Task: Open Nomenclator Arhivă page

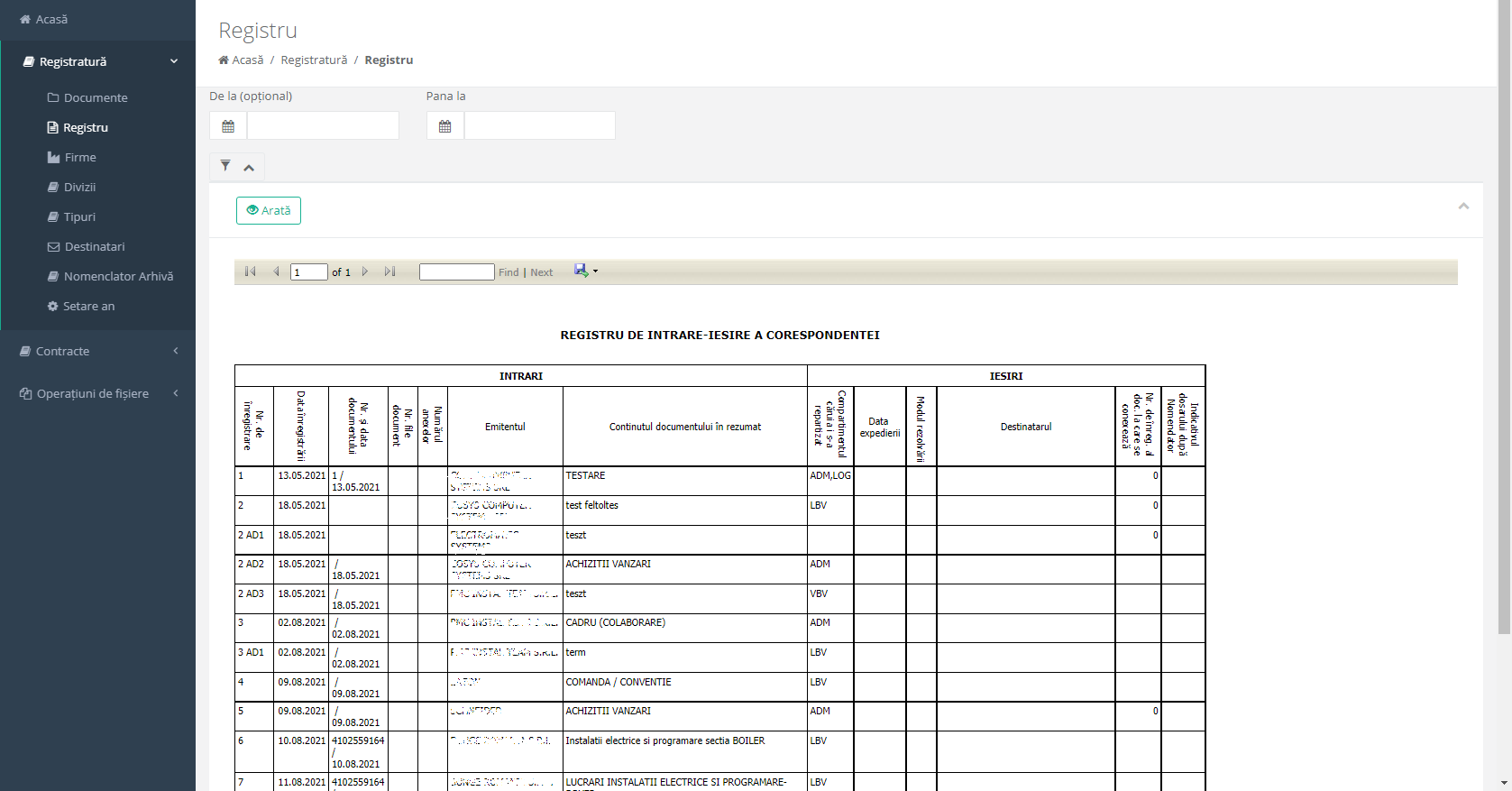Action: tap(118, 276)
